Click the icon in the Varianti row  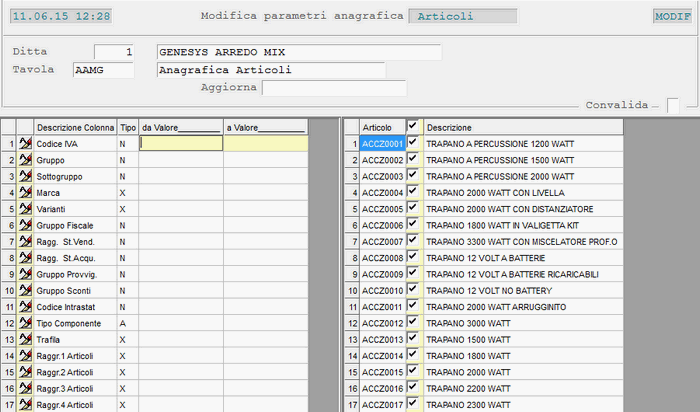(x=26, y=208)
